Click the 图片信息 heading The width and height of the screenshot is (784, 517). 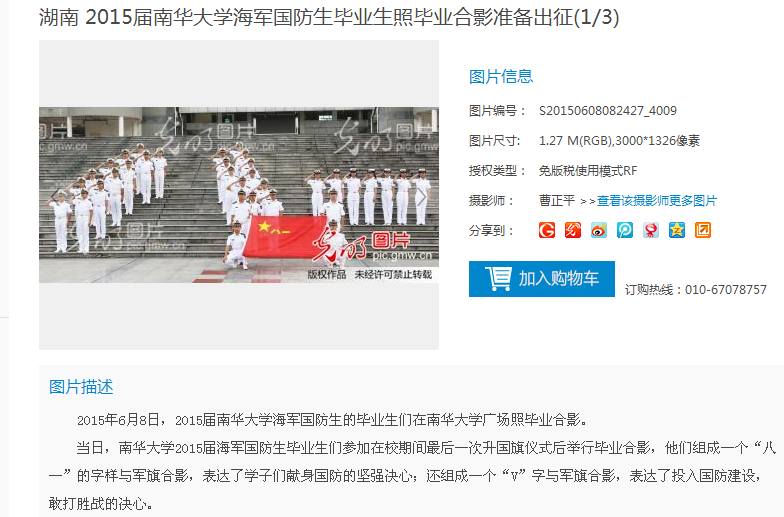pyautogui.click(x=501, y=76)
